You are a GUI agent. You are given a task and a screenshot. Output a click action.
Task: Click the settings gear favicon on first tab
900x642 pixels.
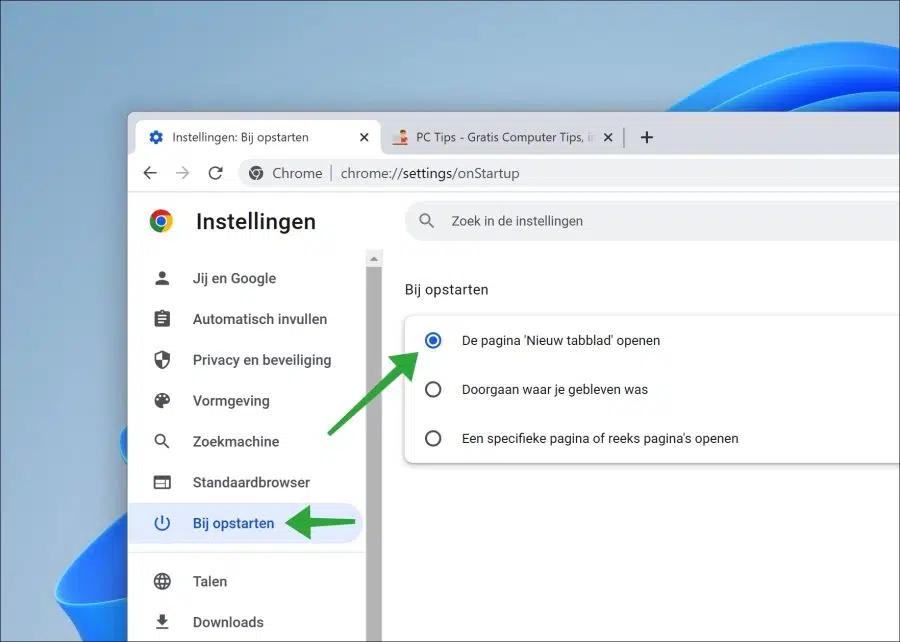coord(156,137)
